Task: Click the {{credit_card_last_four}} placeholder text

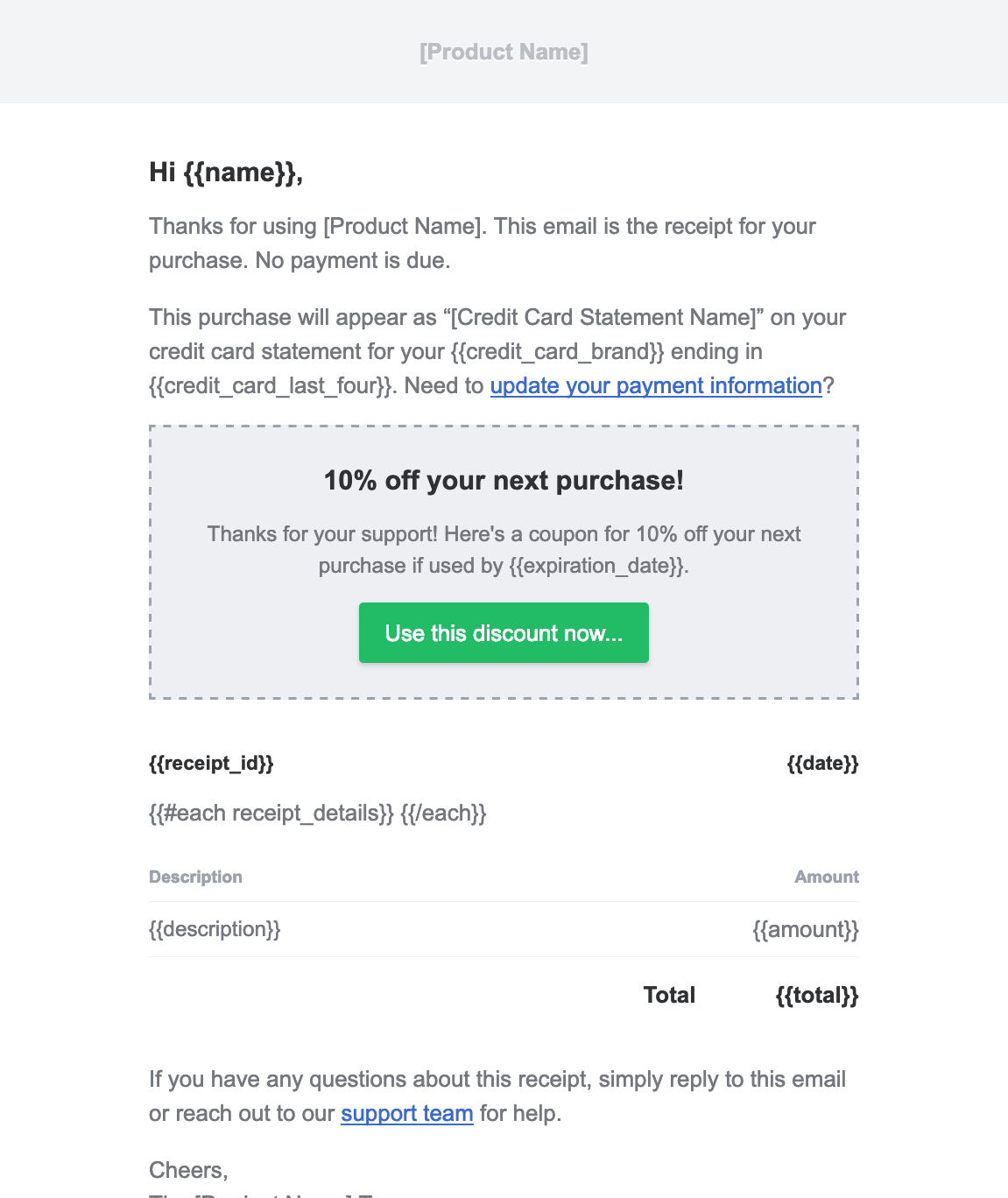Action: click(271, 386)
